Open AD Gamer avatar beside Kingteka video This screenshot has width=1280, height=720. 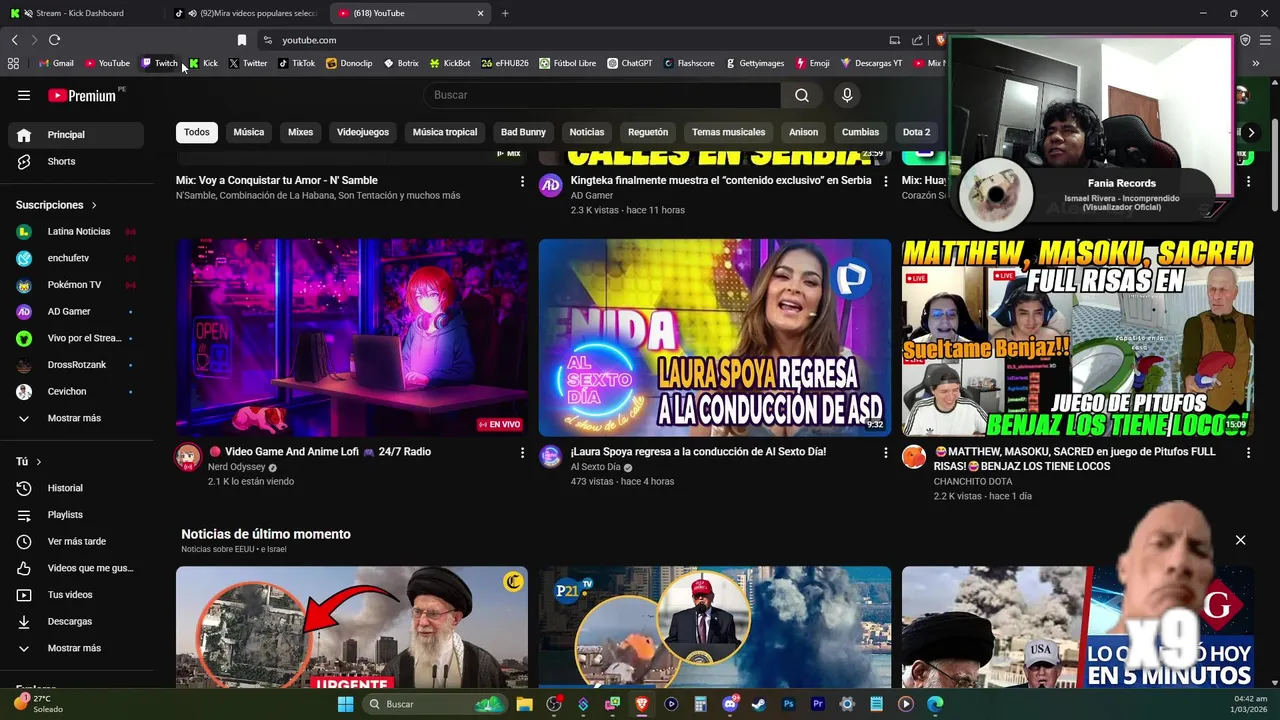click(x=551, y=186)
